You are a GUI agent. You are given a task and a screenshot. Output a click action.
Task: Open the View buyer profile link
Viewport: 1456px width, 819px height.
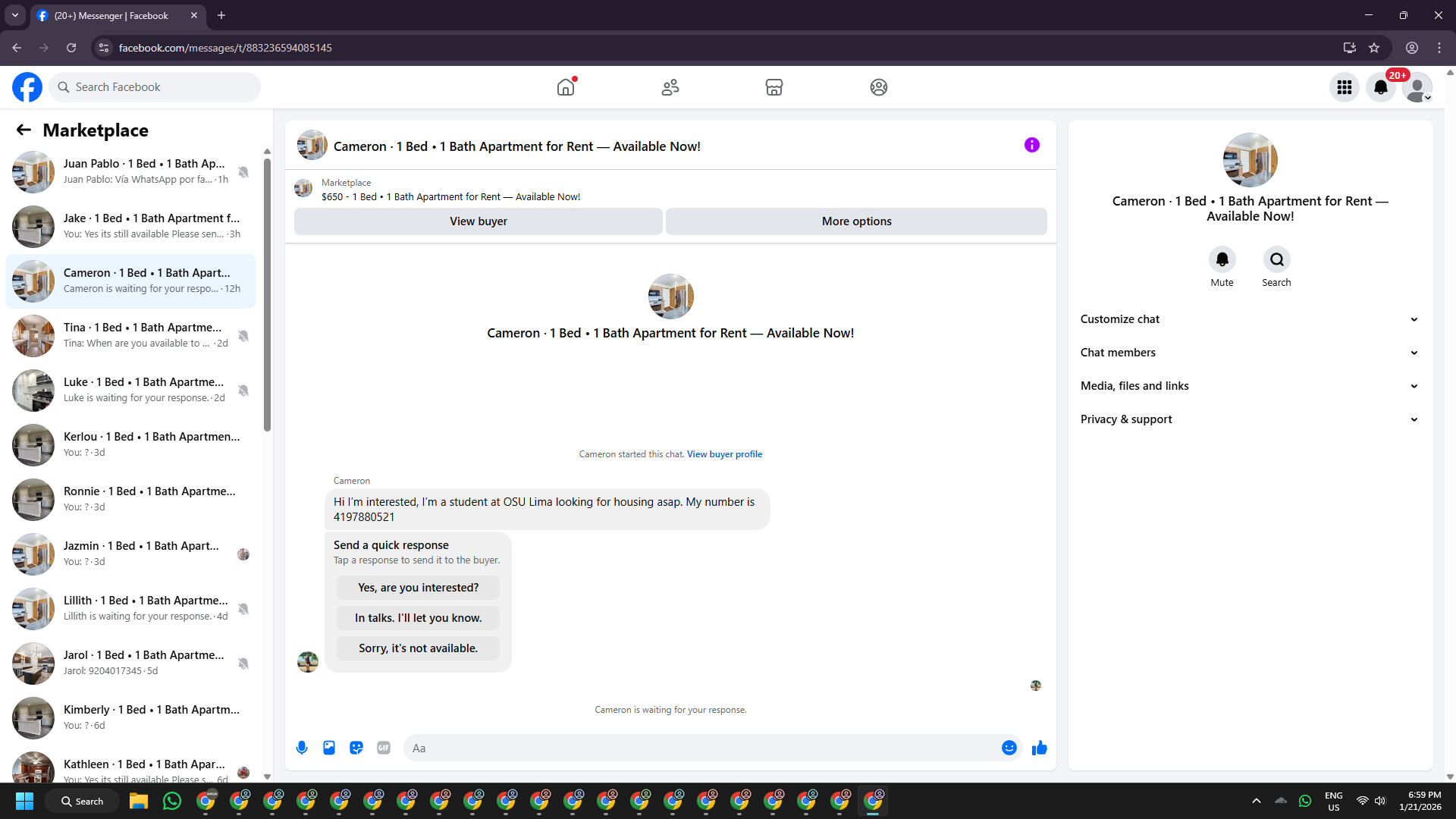(724, 454)
